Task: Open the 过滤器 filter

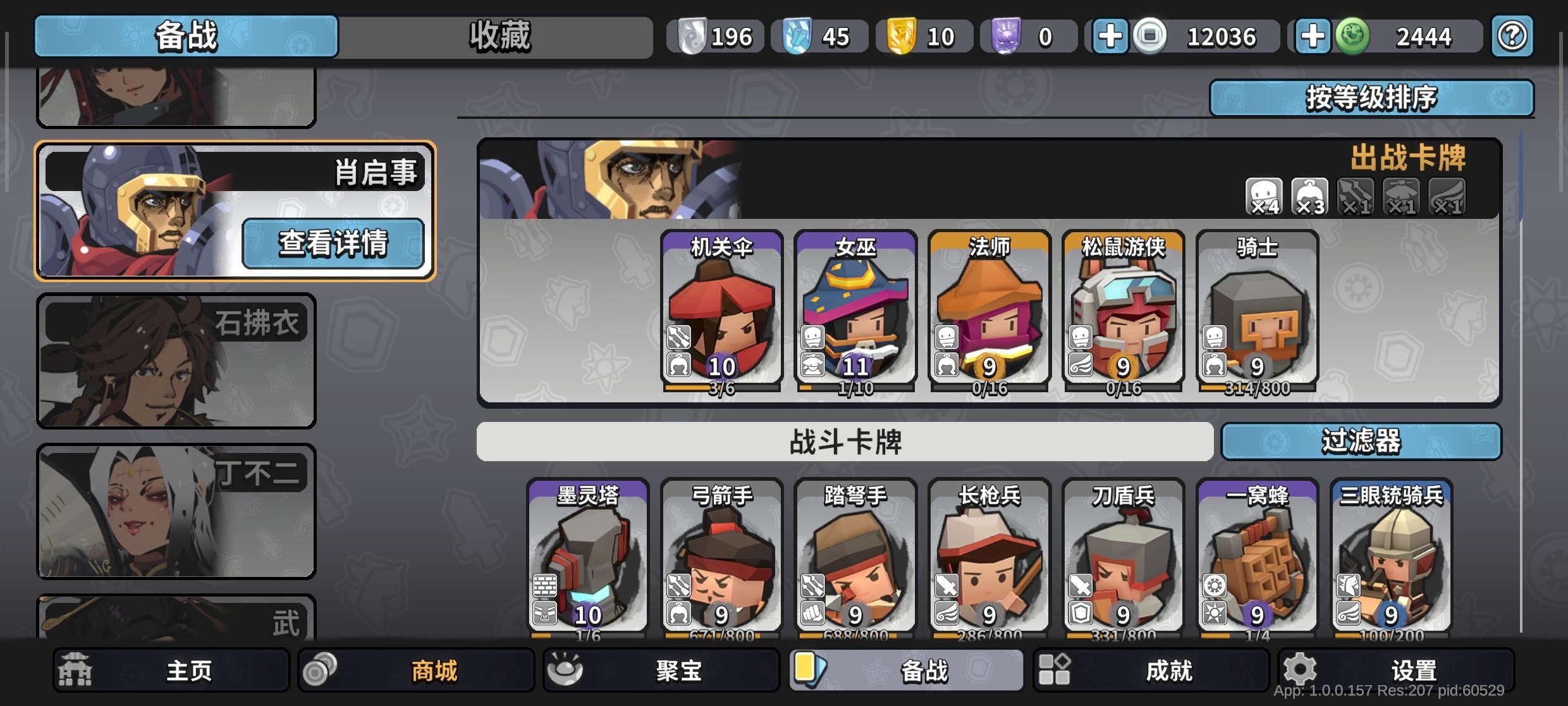Action: point(1361,441)
